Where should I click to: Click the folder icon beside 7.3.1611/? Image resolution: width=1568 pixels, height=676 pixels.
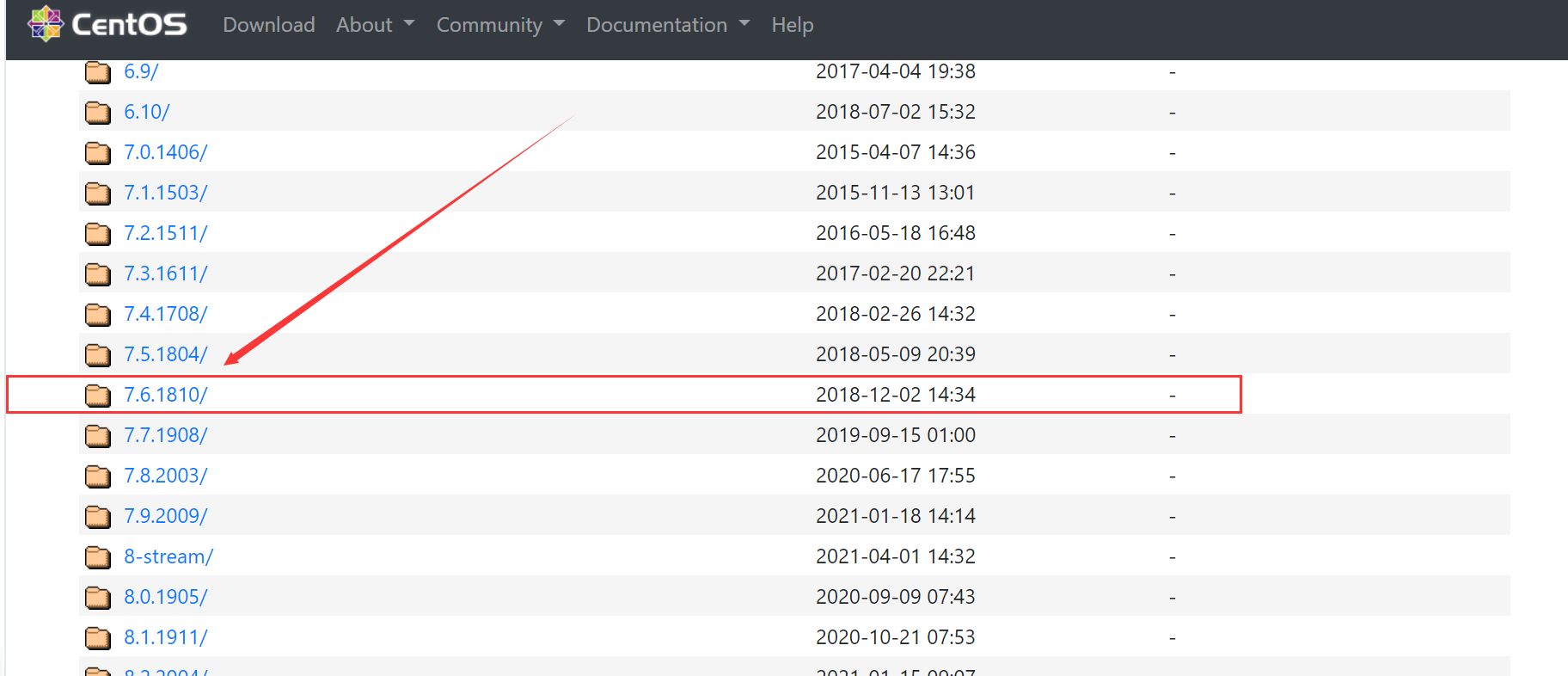[x=98, y=274]
